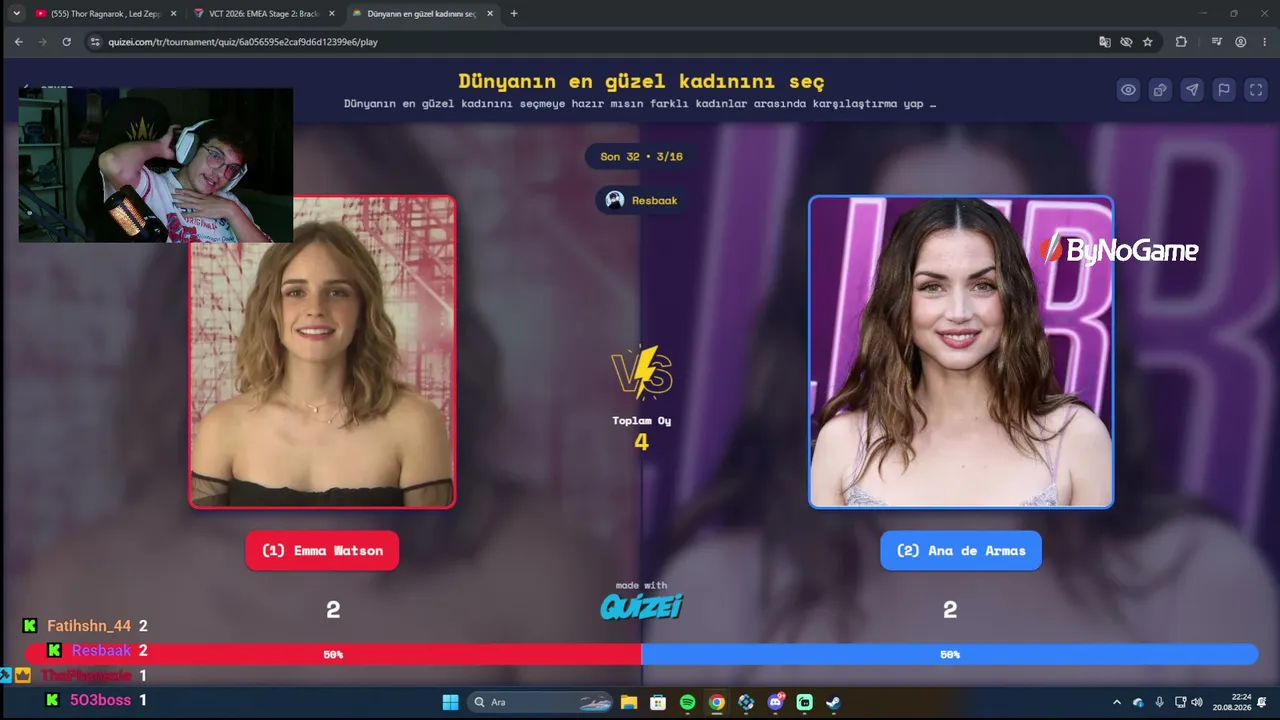Switch to the Thor Ragnarok YouTube tab

coord(105,14)
